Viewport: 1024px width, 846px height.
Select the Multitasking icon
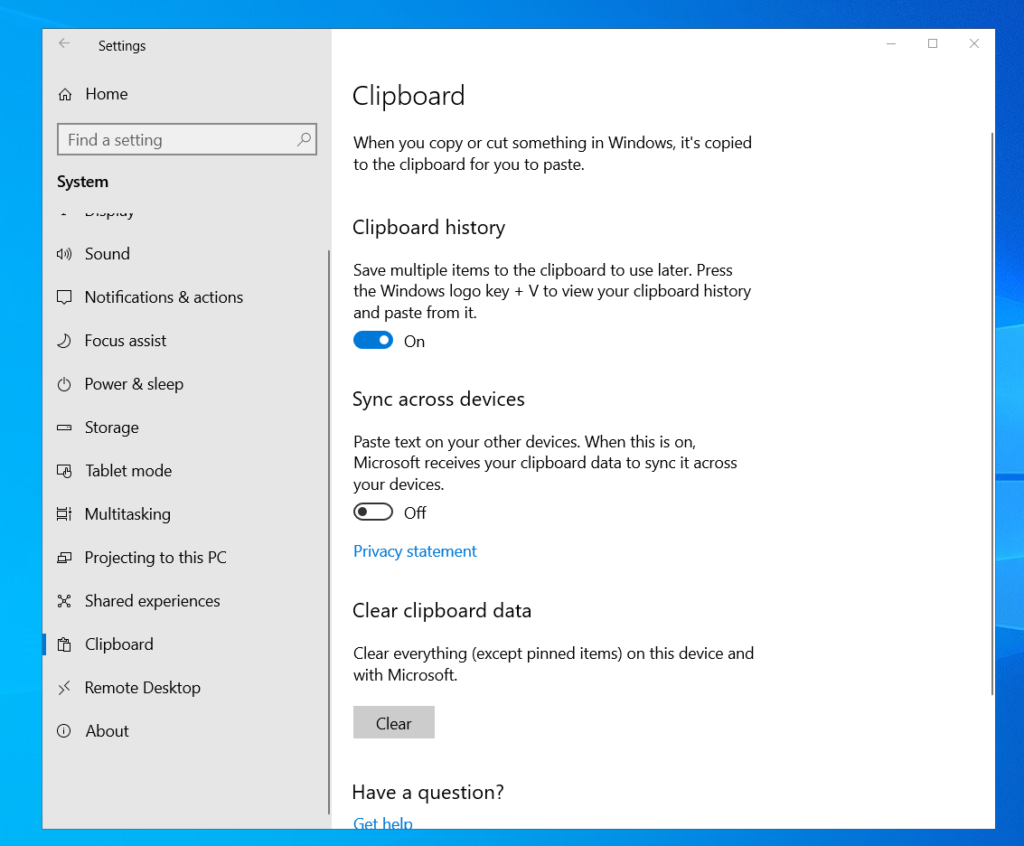[x=63, y=514]
